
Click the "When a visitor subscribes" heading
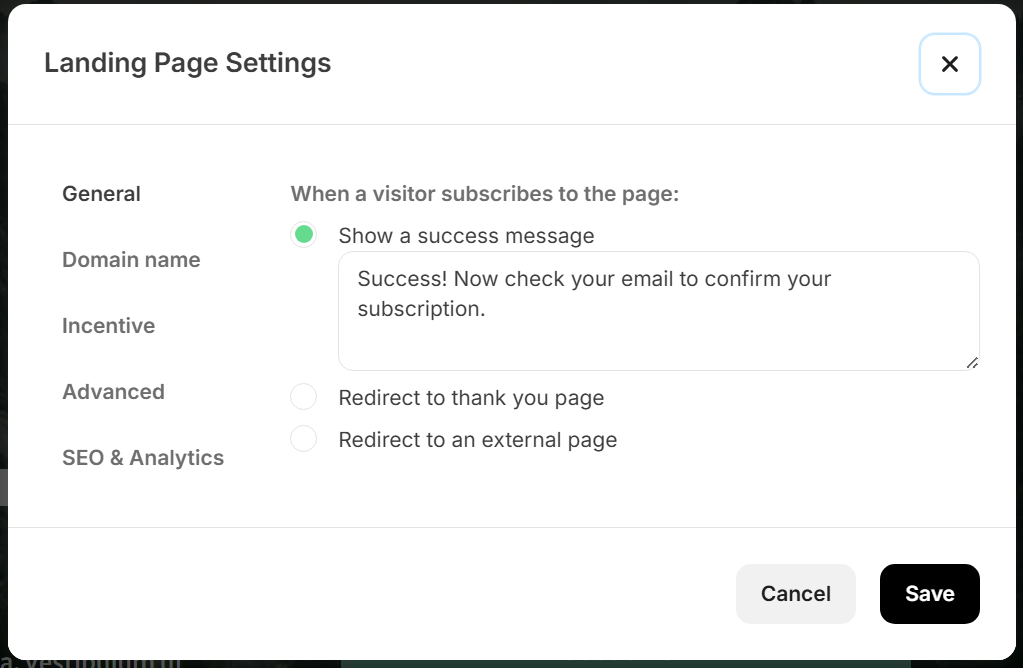[x=484, y=194]
